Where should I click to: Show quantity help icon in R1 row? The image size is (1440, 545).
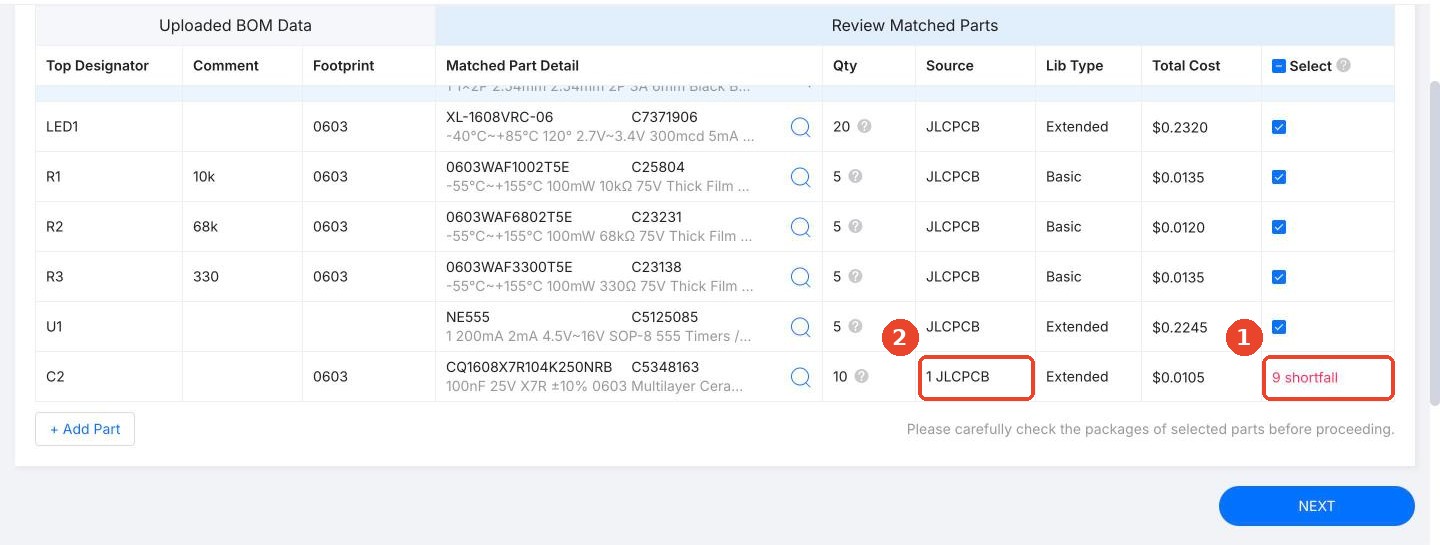855,176
